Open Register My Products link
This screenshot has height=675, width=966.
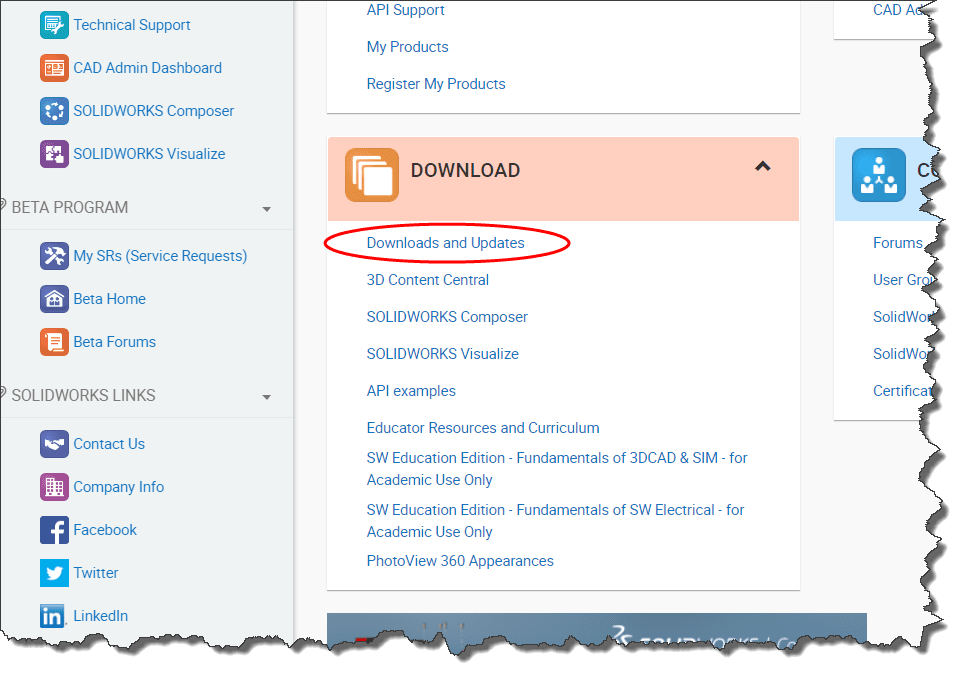coord(436,84)
